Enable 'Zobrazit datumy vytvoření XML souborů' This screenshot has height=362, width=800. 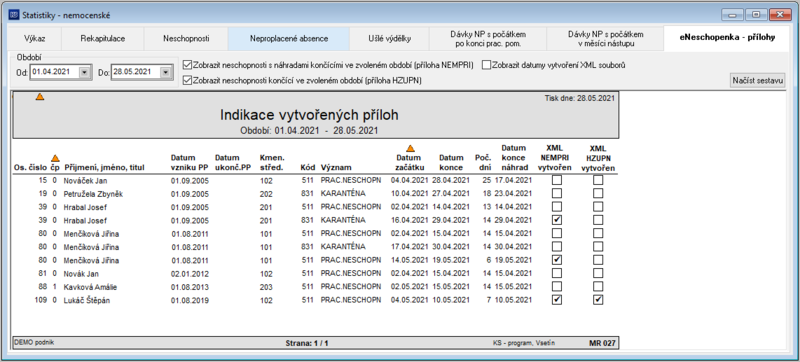[486, 65]
